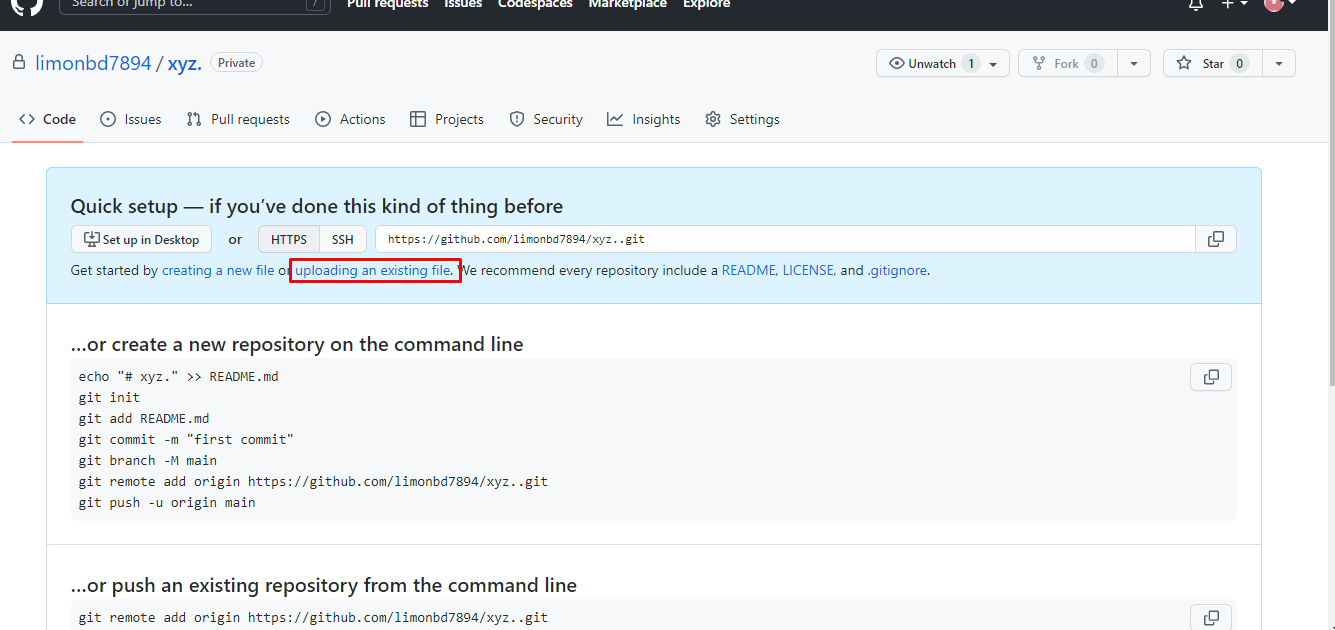Open Pull requests in top navigation
Viewport: 1335px width, 630px height.
387,4
